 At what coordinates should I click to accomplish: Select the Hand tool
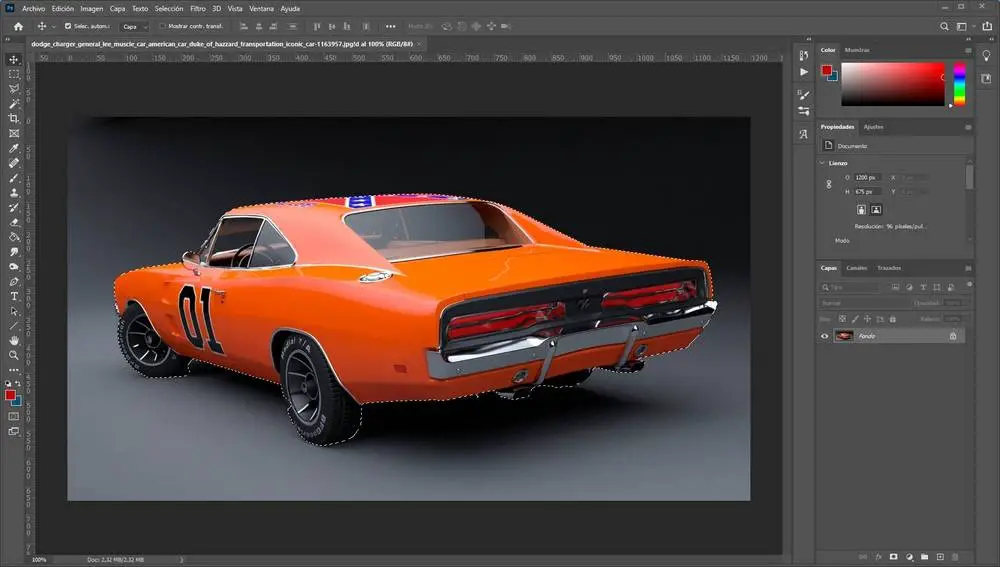click(x=14, y=341)
